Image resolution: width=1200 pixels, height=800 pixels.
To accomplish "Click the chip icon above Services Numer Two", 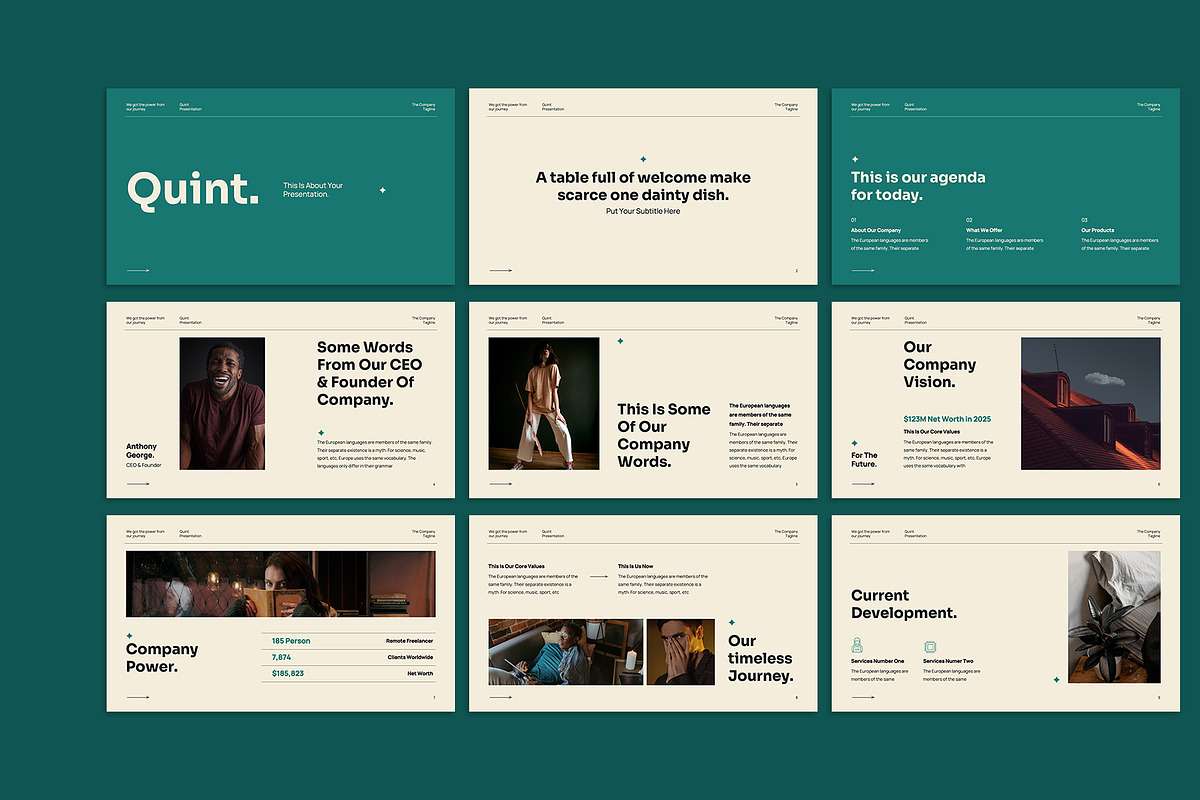I will tap(930, 647).
